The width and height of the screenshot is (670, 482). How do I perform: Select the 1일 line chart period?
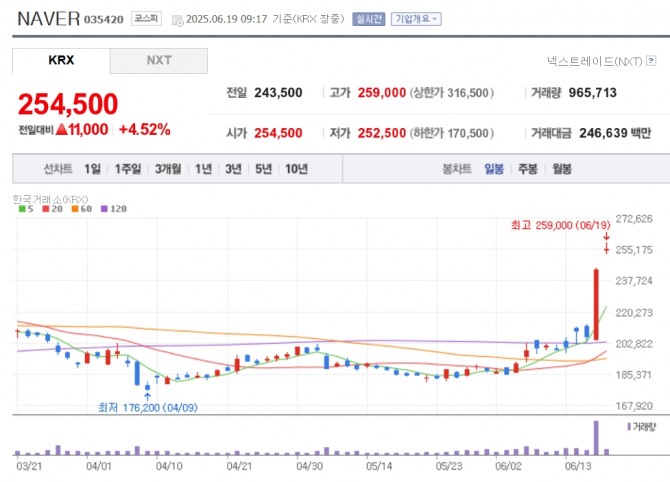(x=92, y=169)
